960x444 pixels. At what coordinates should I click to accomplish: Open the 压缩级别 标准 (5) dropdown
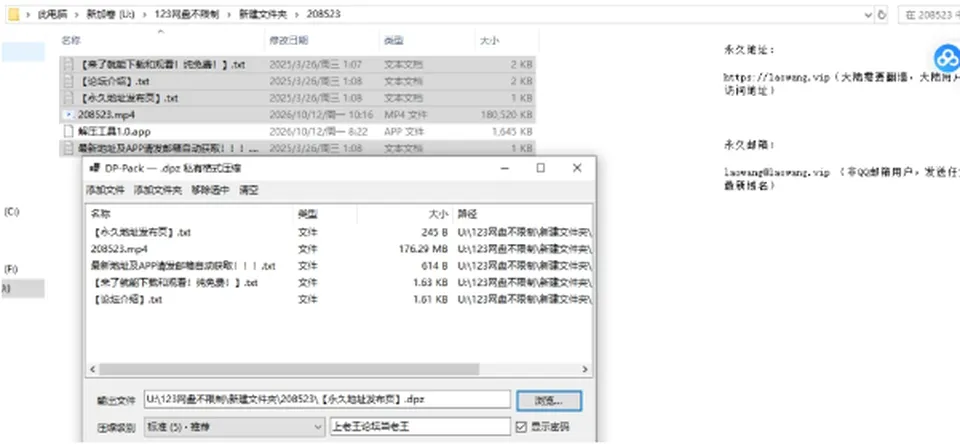pyautogui.click(x=235, y=427)
